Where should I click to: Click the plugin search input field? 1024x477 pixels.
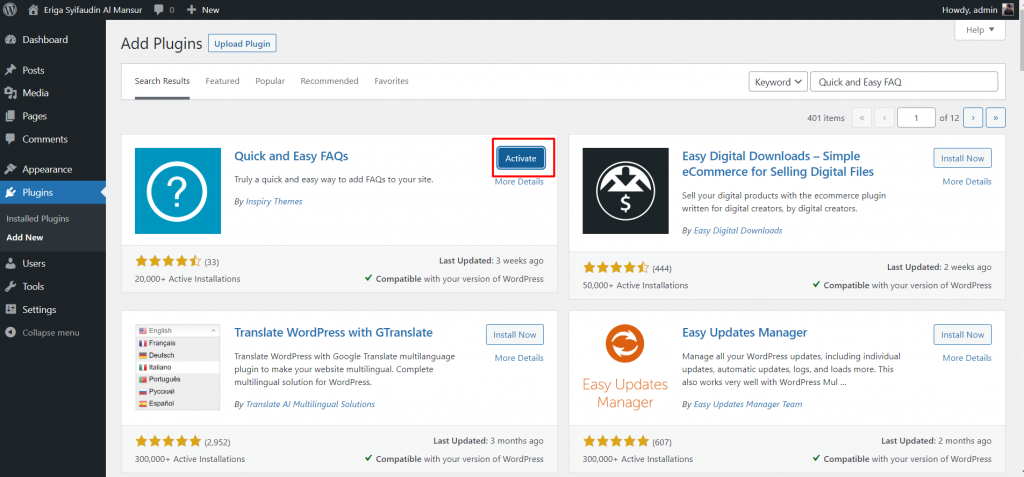pos(903,82)
